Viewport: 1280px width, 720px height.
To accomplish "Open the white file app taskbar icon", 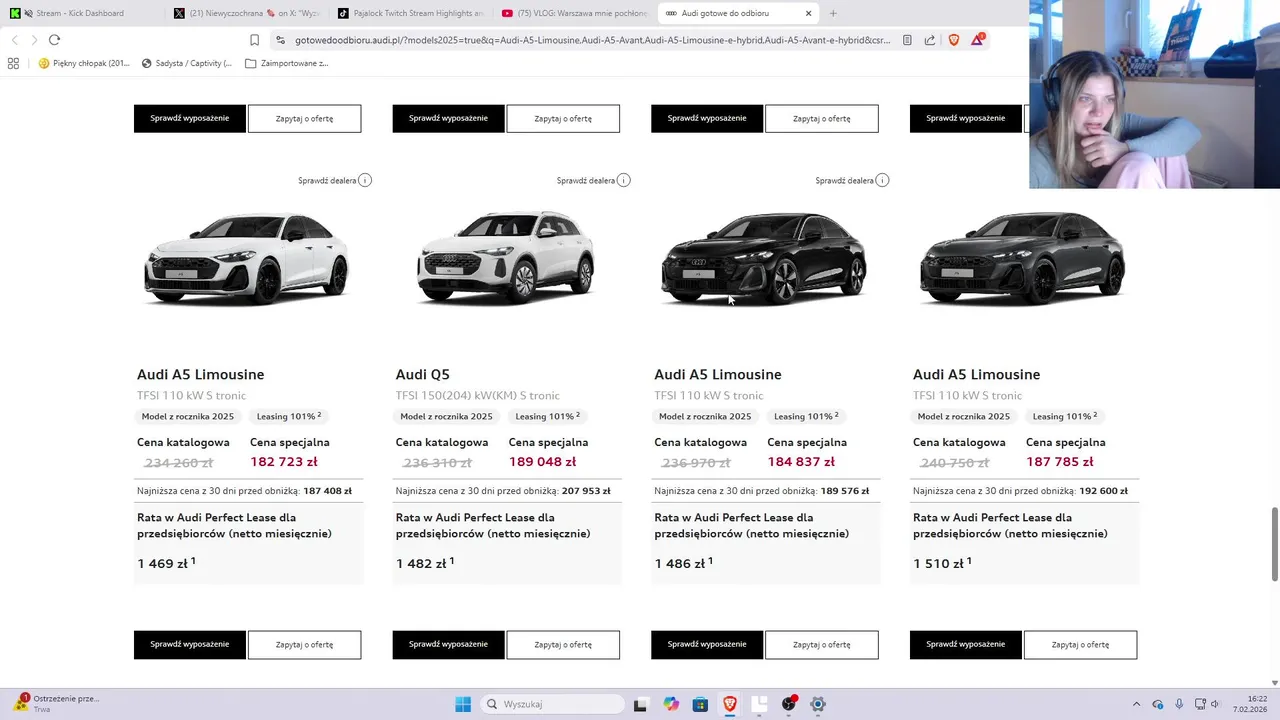I will 759,704.
